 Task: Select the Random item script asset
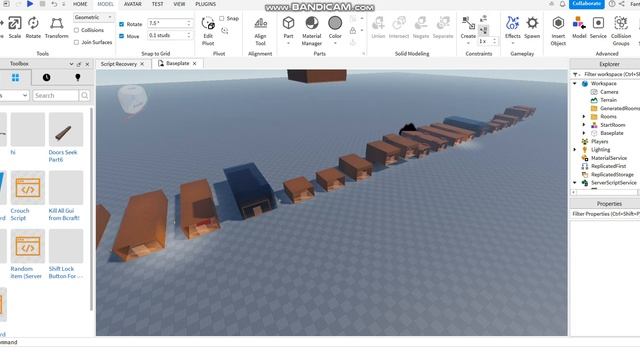pos(27,254)
